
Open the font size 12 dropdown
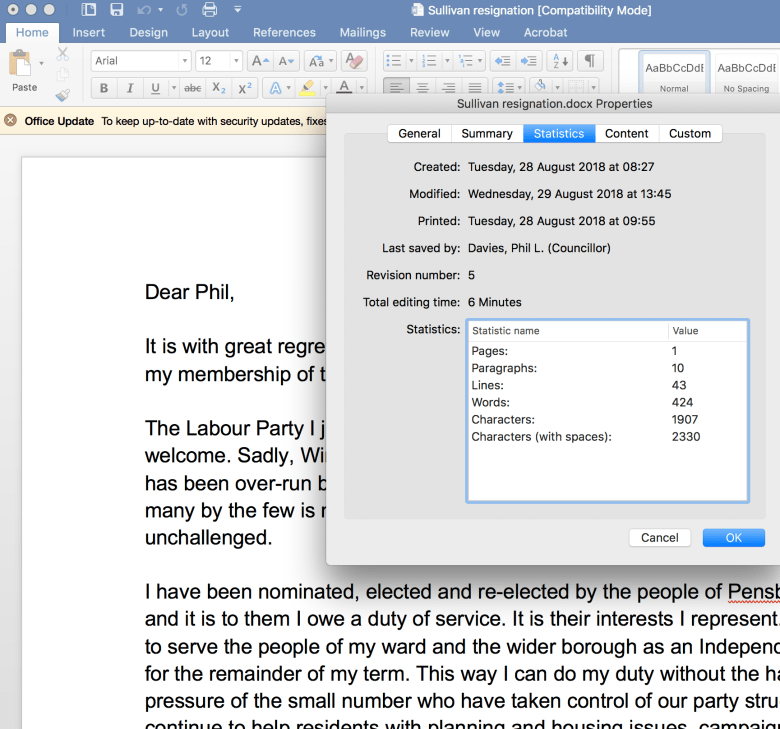pos(236,61)
